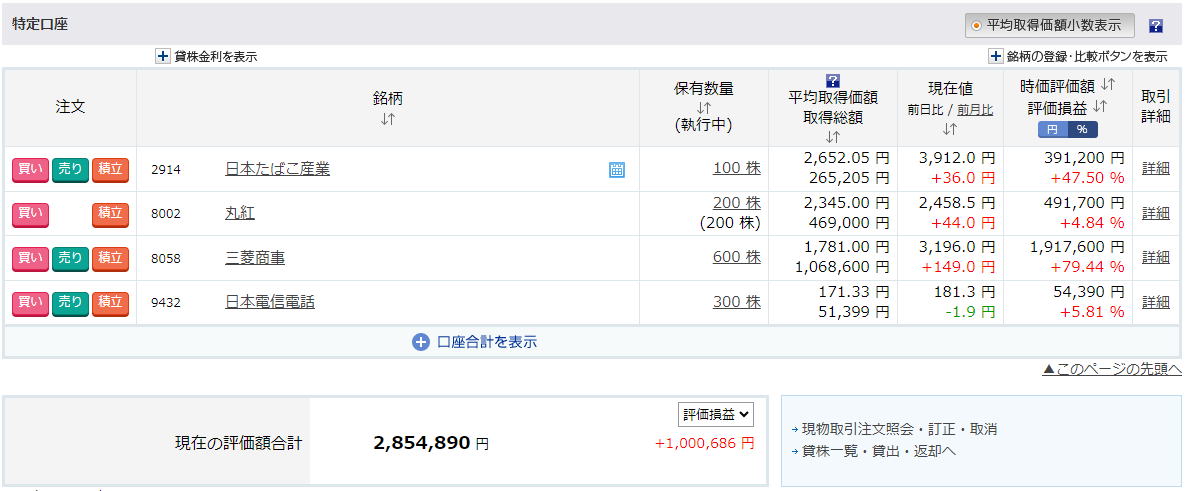Sort by 時価評価額 arrows

pos(1109,83)
